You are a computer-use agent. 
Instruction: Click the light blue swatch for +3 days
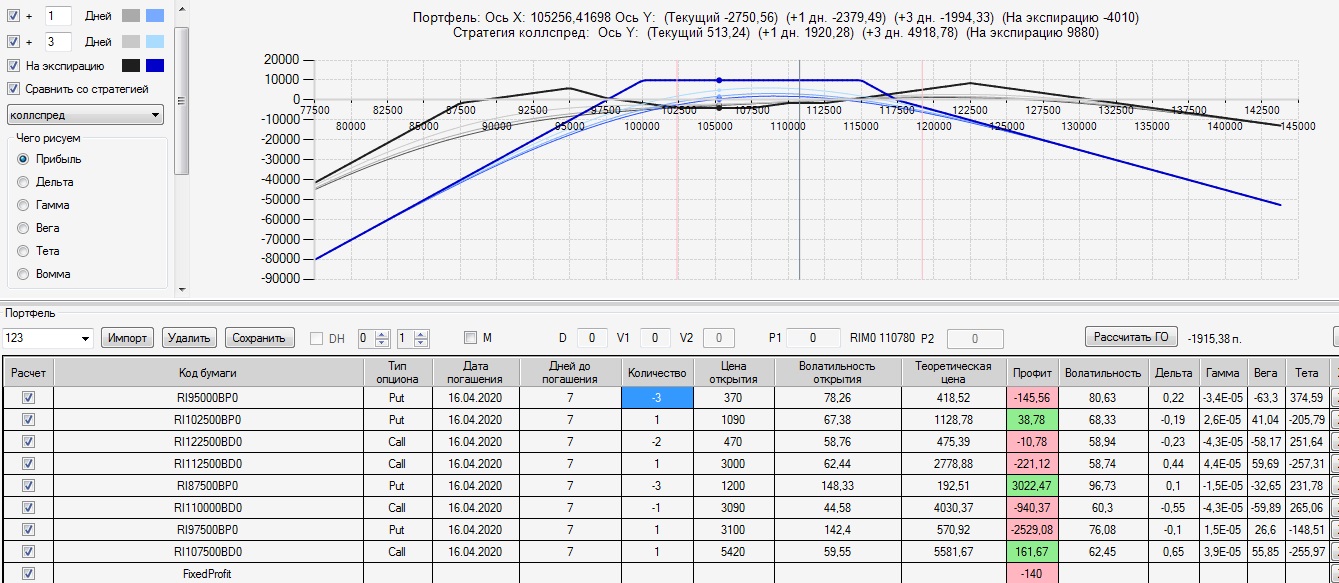pos(155,41)
